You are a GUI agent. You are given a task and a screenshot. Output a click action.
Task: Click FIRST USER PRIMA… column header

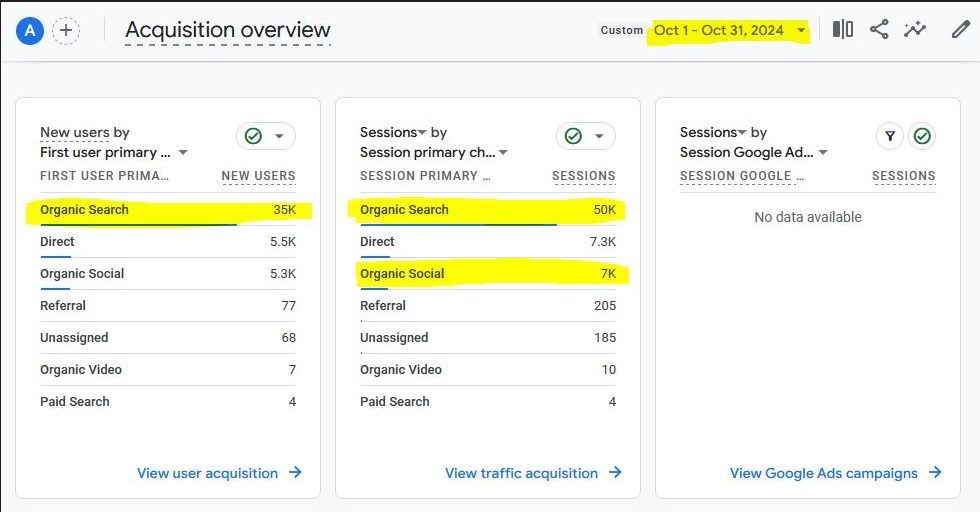tap(104, 176)
